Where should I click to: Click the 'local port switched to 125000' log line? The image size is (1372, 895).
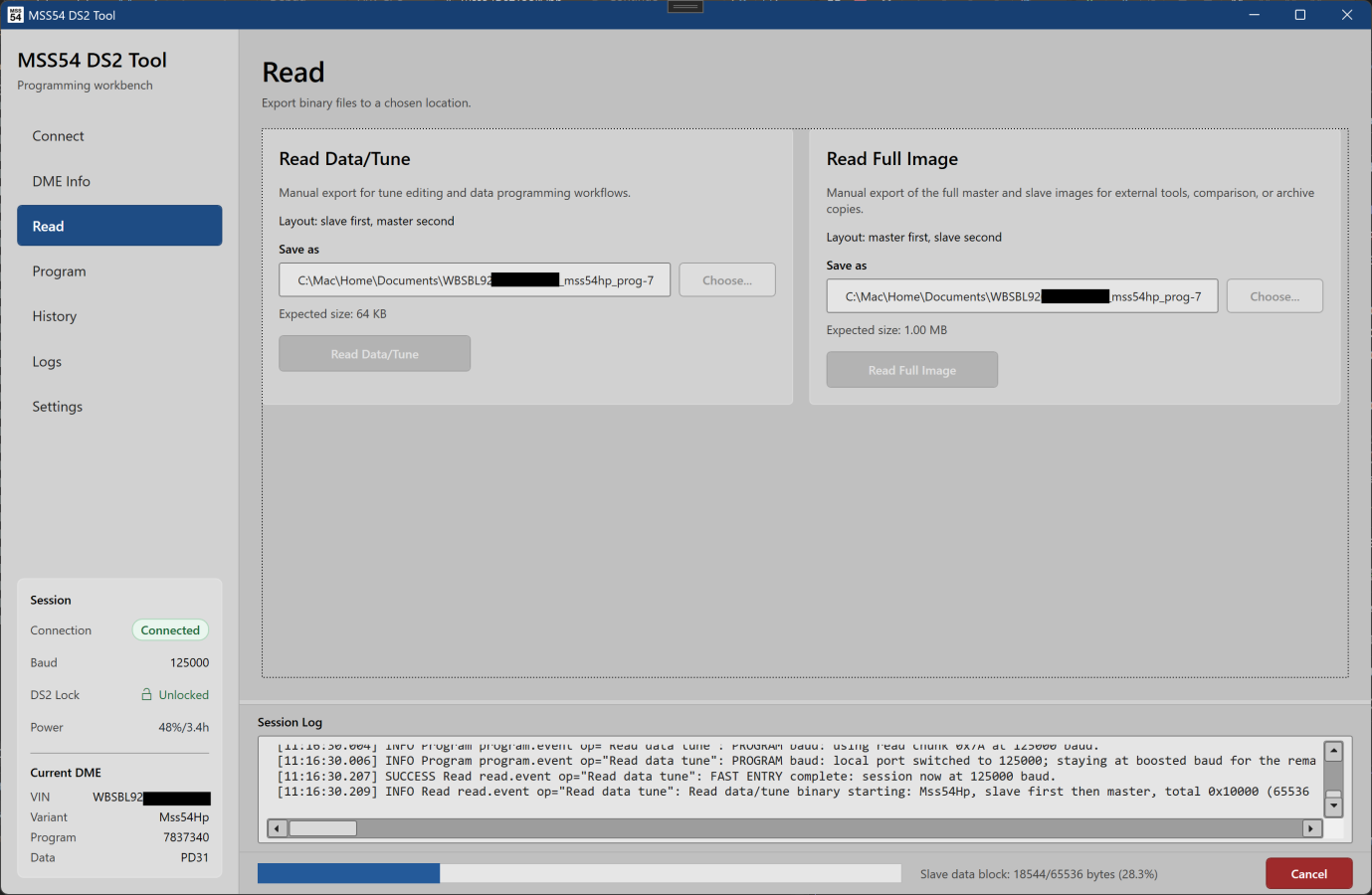[797, 761]
